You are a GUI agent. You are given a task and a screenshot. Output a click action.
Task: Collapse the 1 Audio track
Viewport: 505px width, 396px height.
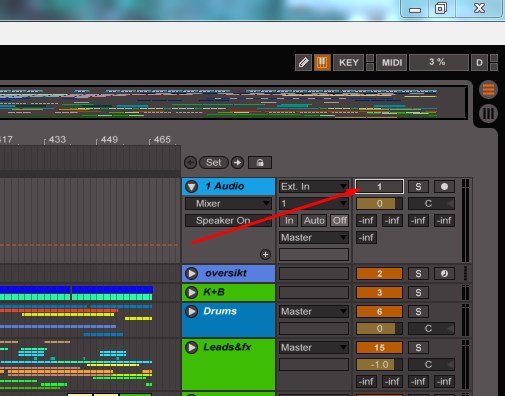[192, 186]
